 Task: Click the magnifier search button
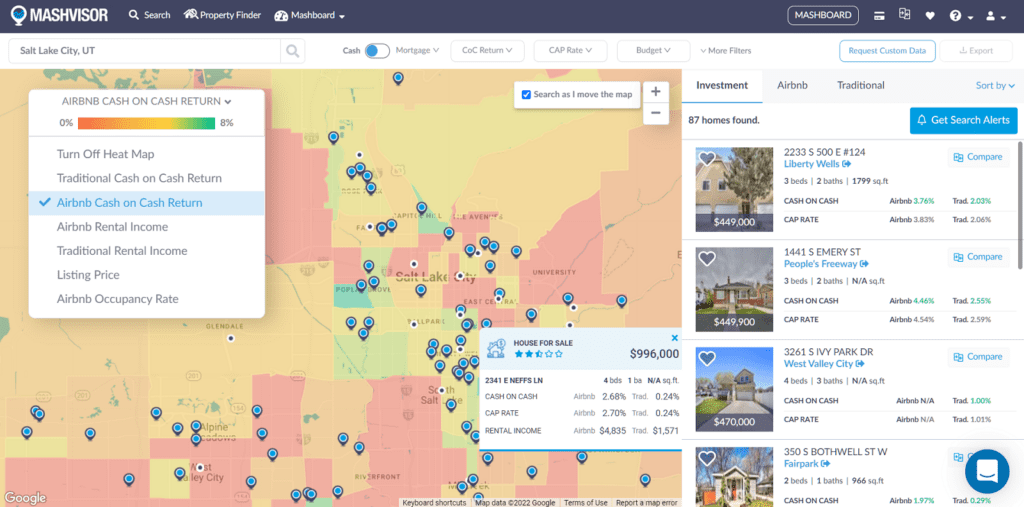tap(293, 51)
